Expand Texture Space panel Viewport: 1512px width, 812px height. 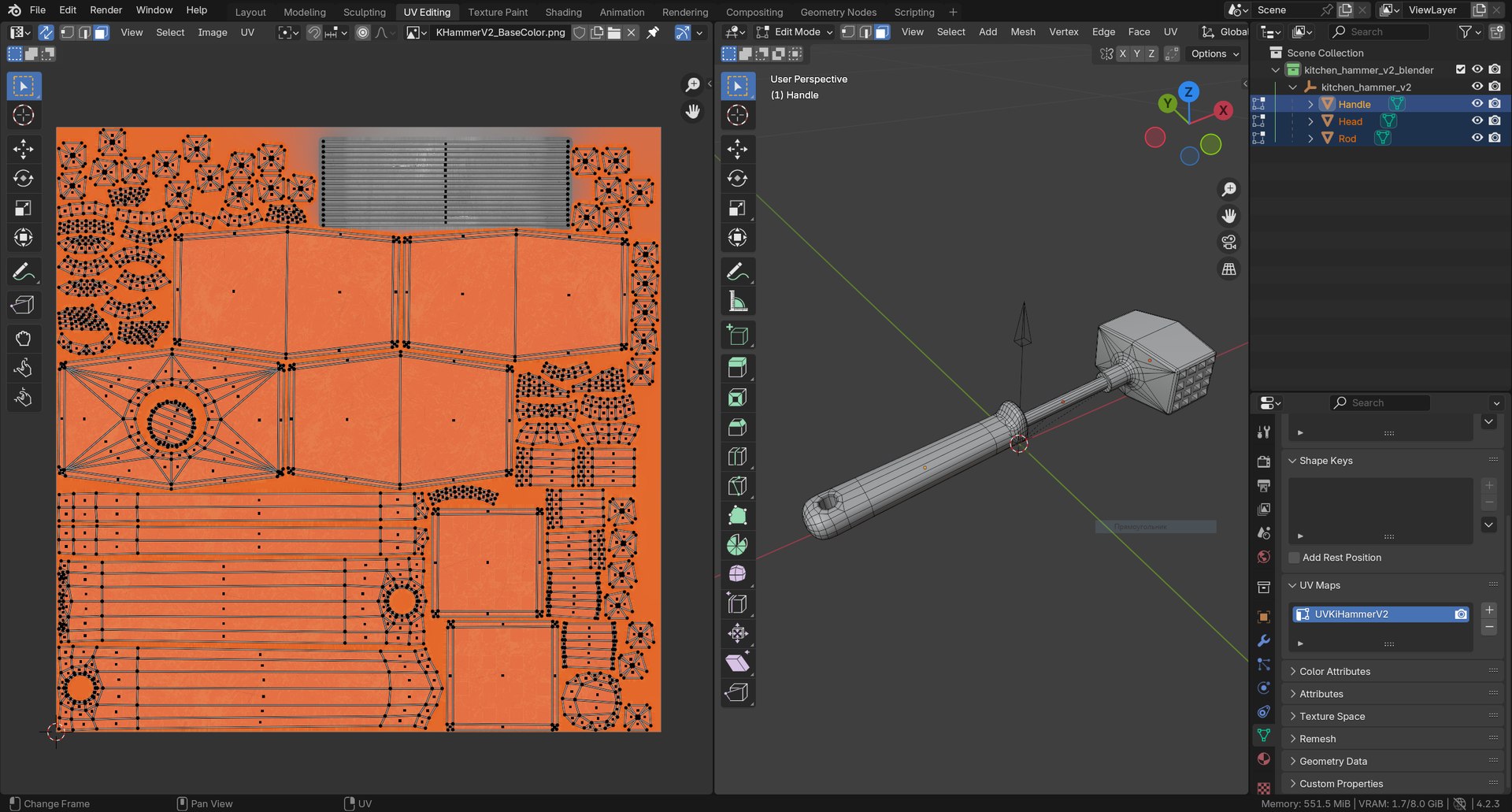coord(1332,717)
